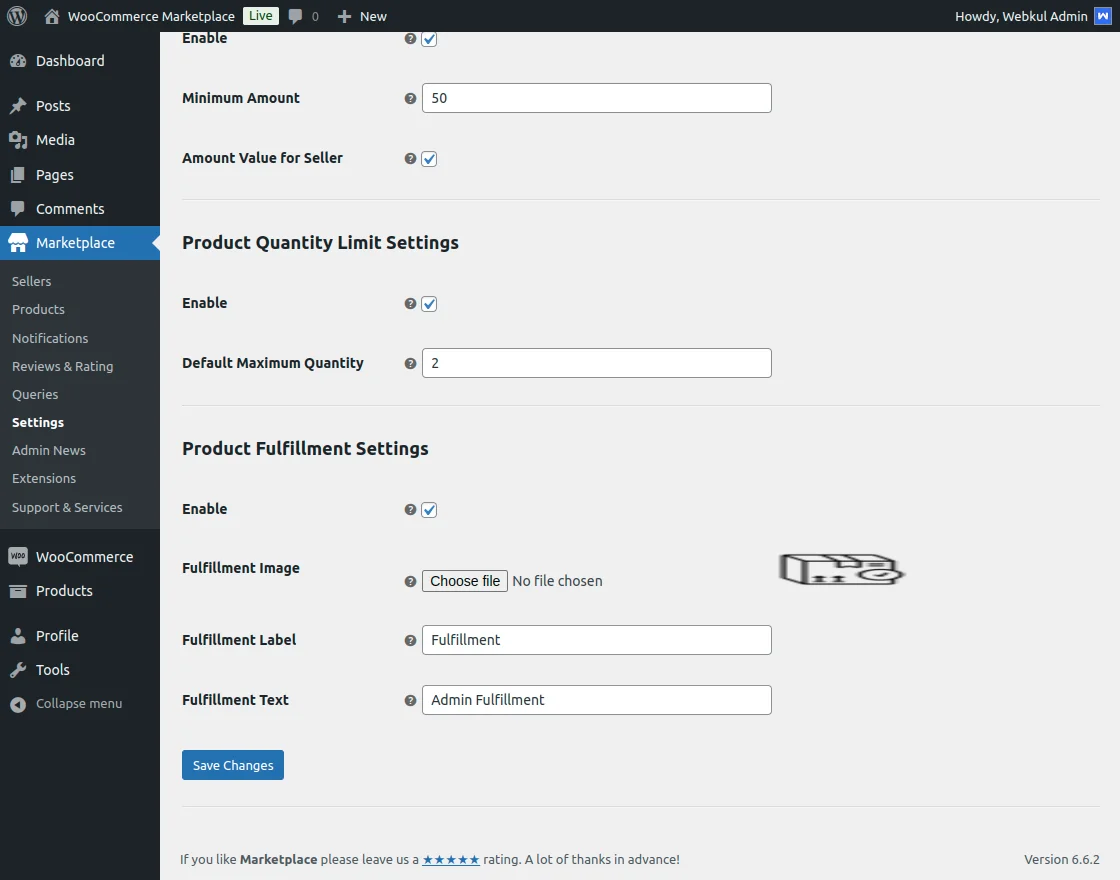The image size is (1120, 880).
Task: Click the help icon next to Fulfillment Image
Action: (x=409, y=580)
